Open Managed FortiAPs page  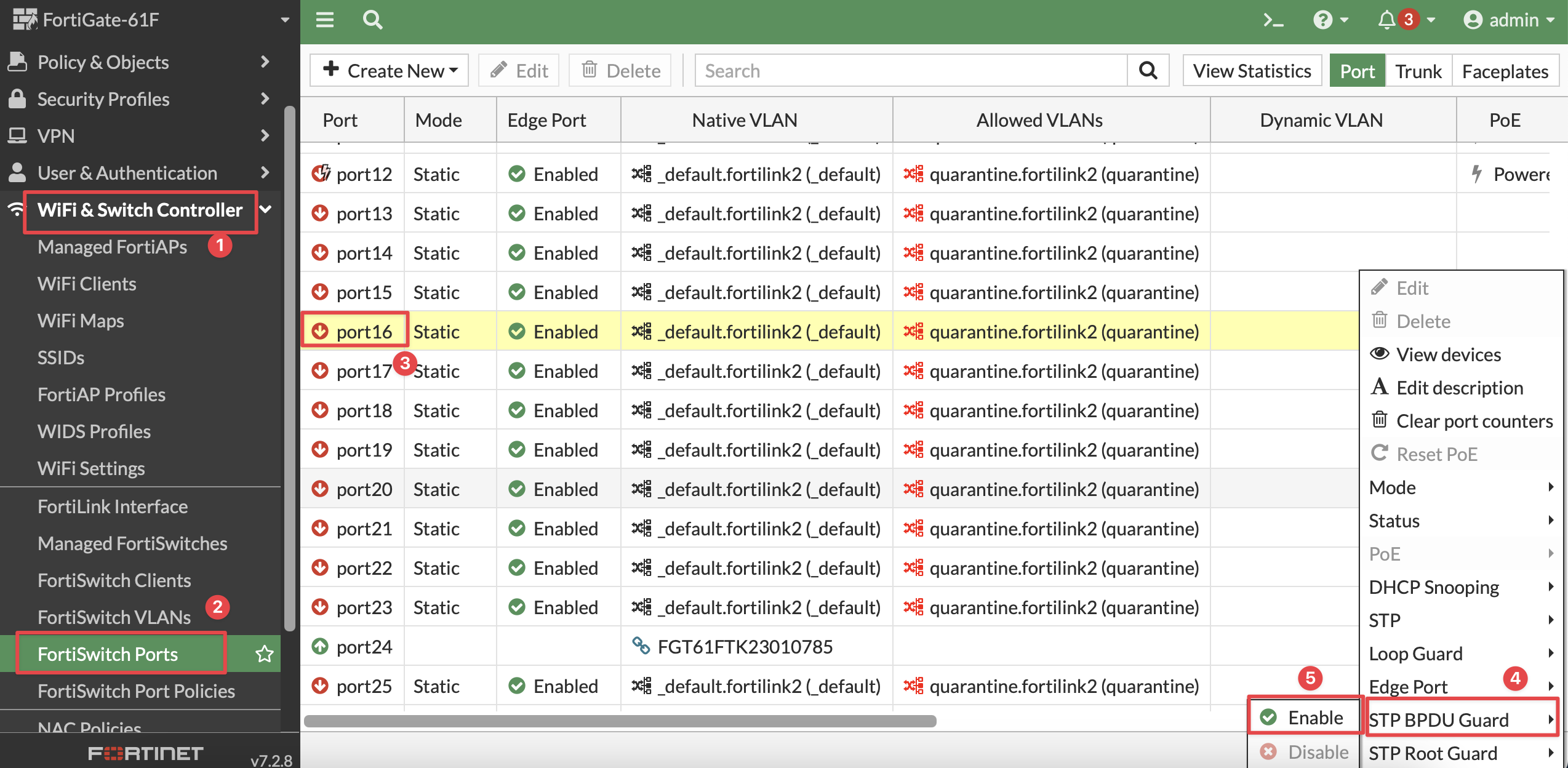(112, 247)
